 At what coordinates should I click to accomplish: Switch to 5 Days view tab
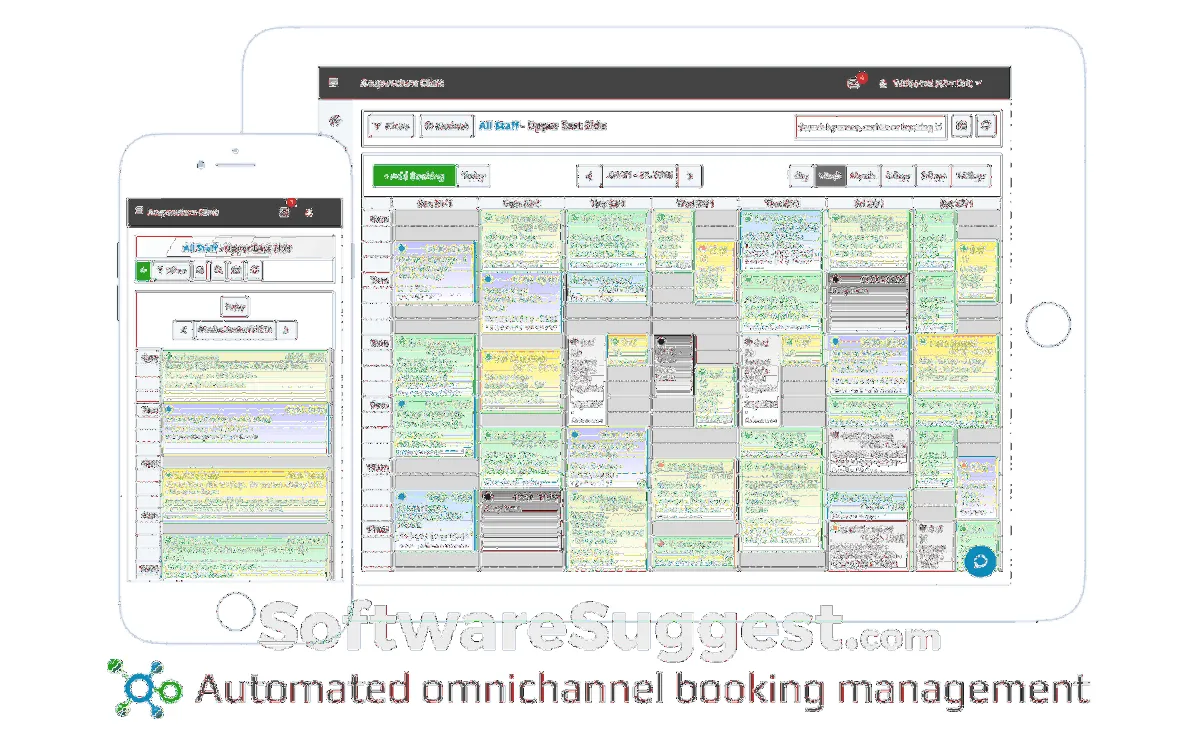933,176
